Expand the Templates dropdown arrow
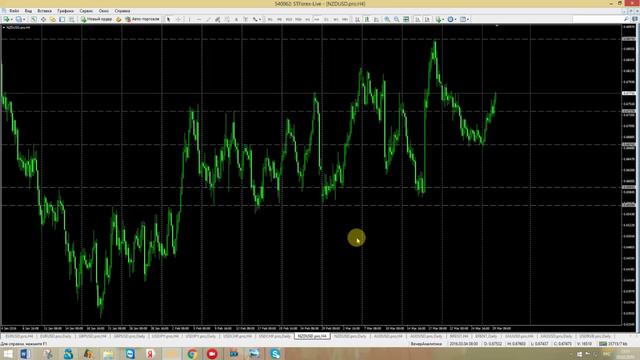Screen dimensions: 640x360 tap(468, 19)
